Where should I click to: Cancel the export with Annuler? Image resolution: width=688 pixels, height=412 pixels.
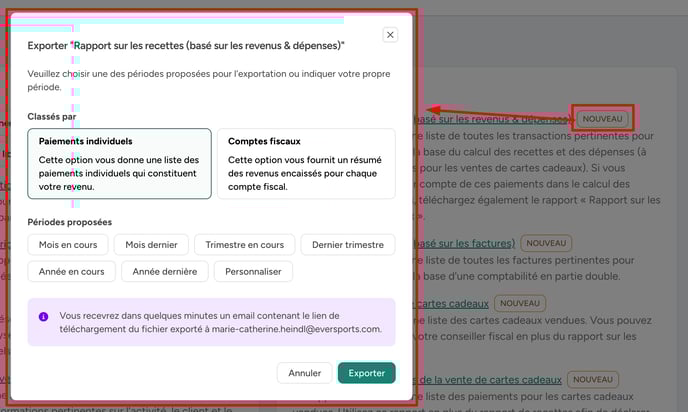[x=305, y=373]
